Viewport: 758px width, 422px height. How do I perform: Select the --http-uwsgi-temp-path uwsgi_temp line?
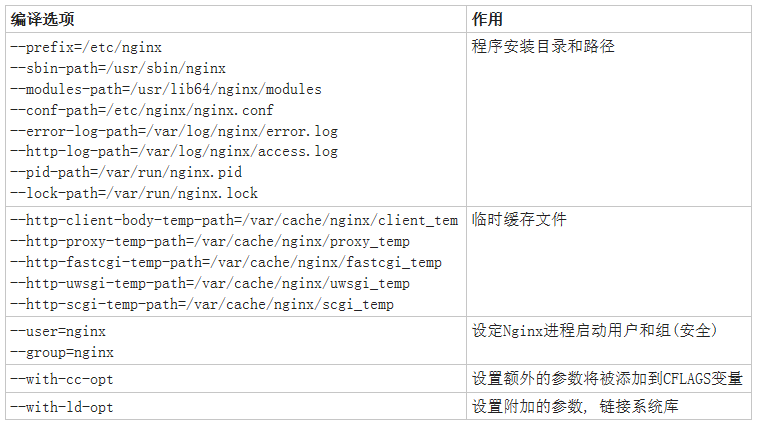coord(210,283)
